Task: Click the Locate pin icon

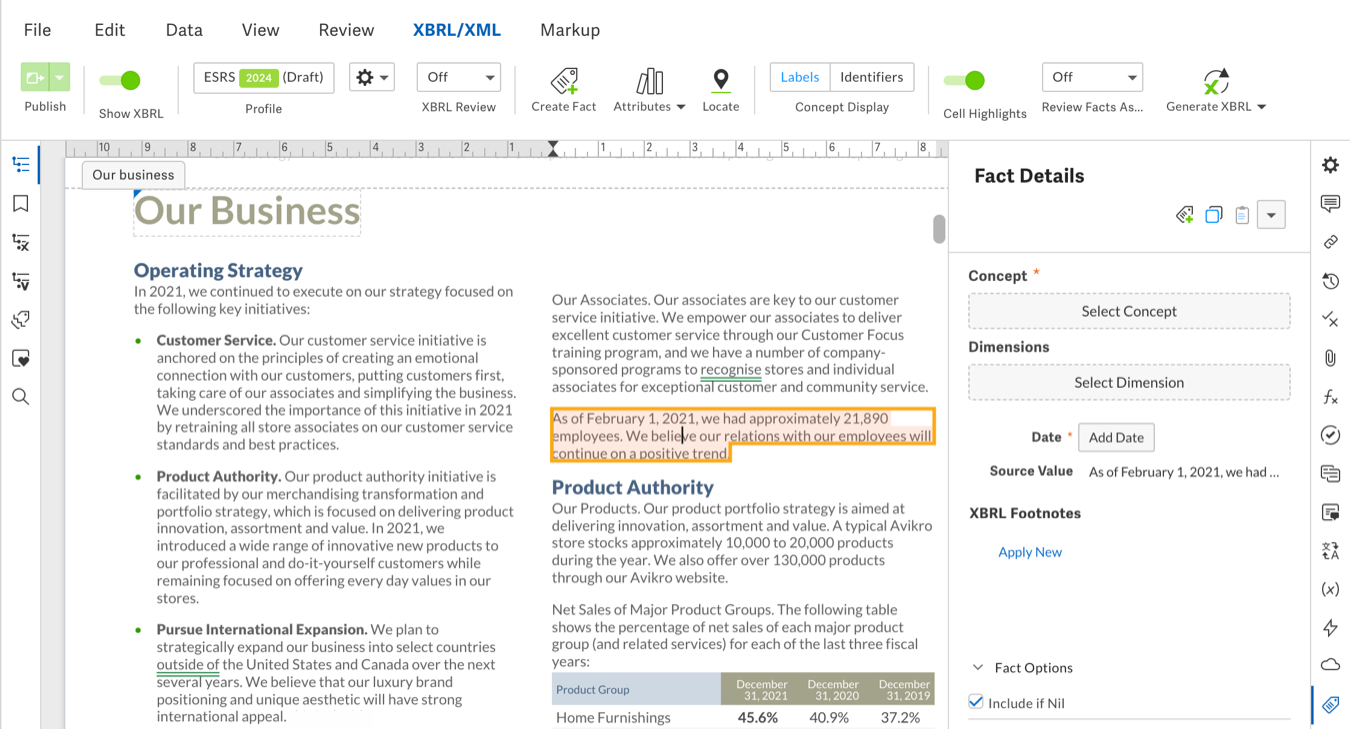Action: [x=720, y=81]
